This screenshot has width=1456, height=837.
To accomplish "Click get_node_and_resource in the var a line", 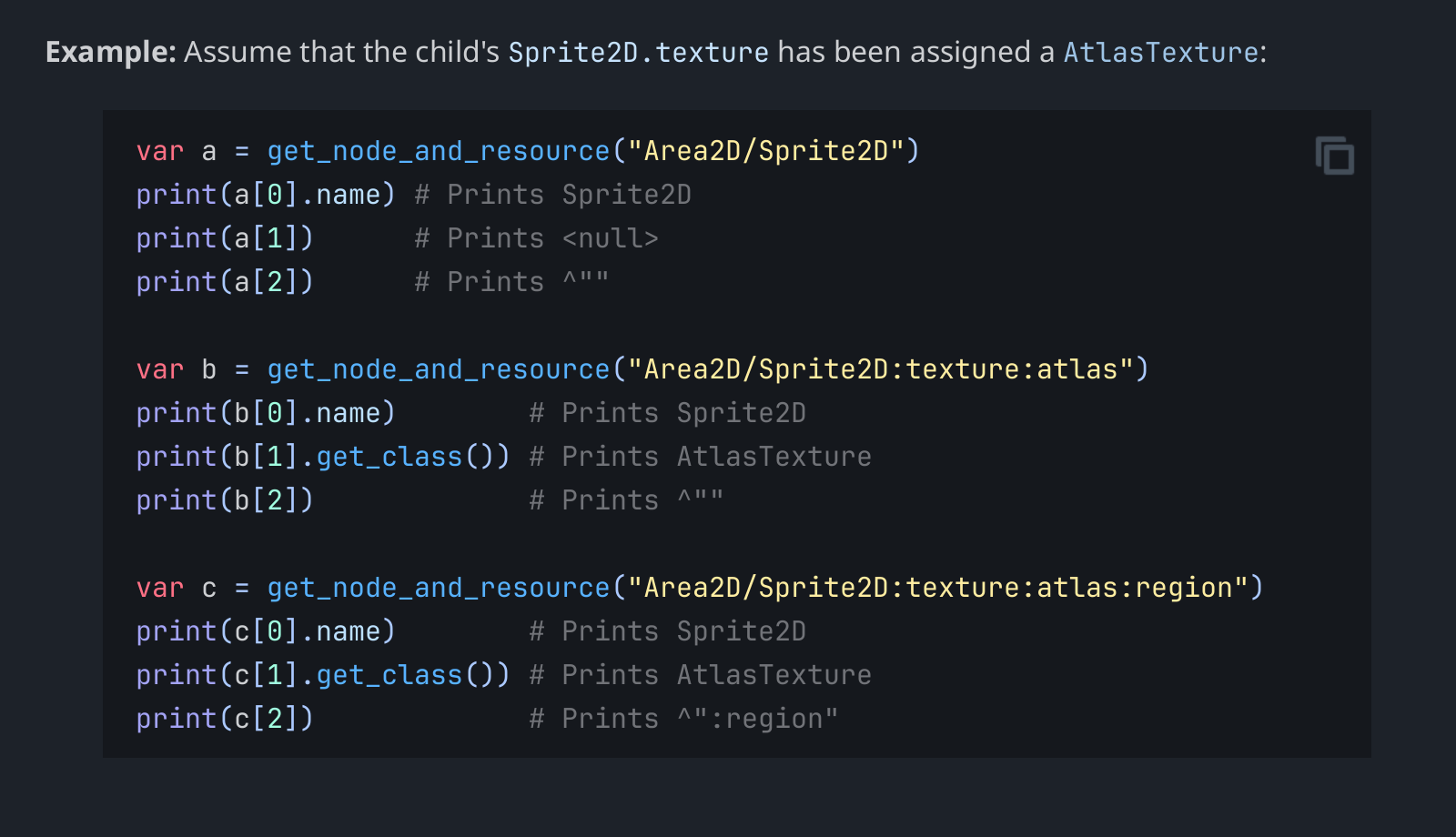I will point(438,151).
